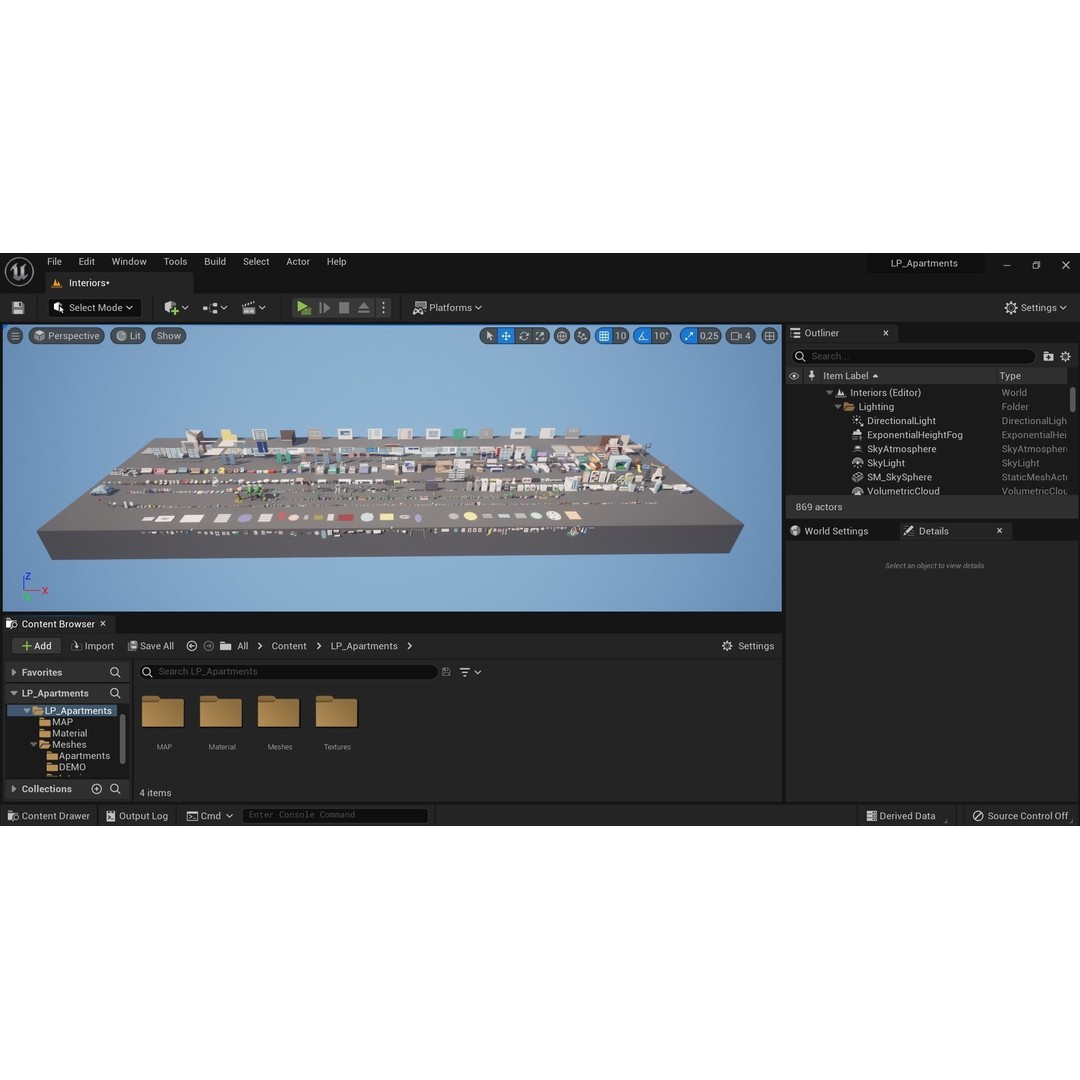Expand the Favorites section
1080x1080 pixels.
[x=14, y=672]
